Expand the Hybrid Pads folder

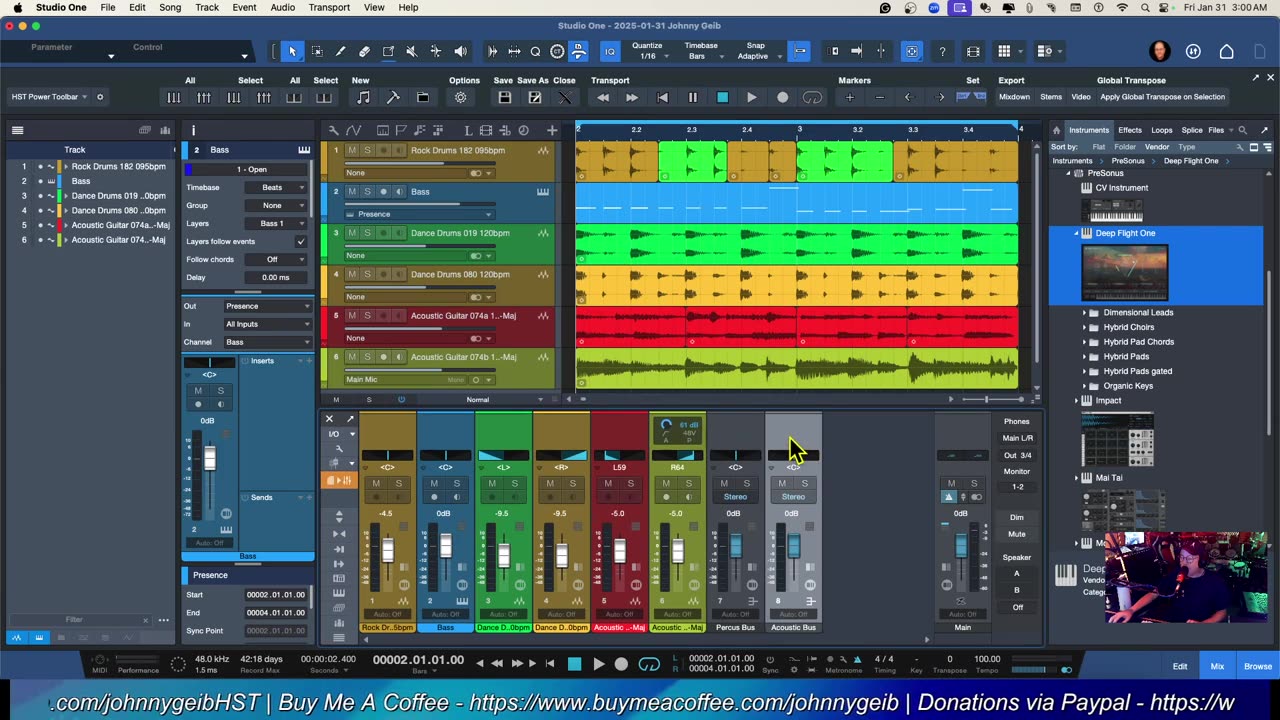tap(1084, 356)
